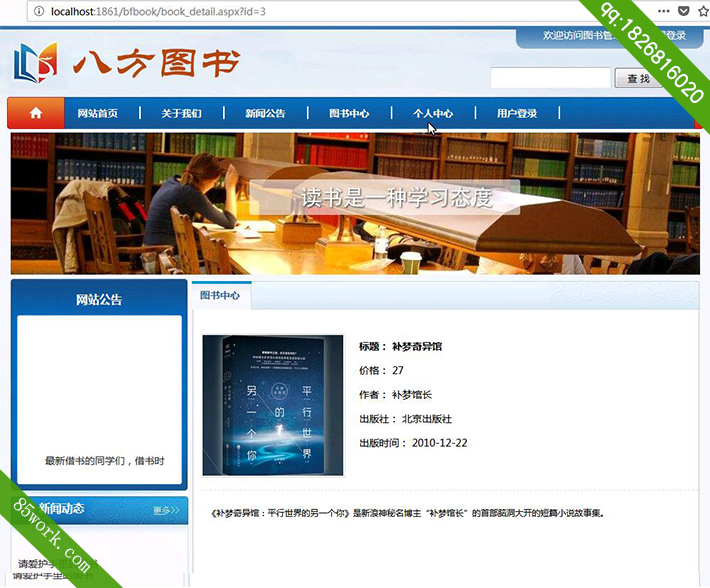Click the publish date 2010-12-22
Viewport: 710px width, 588px height.
pos(439,443)
